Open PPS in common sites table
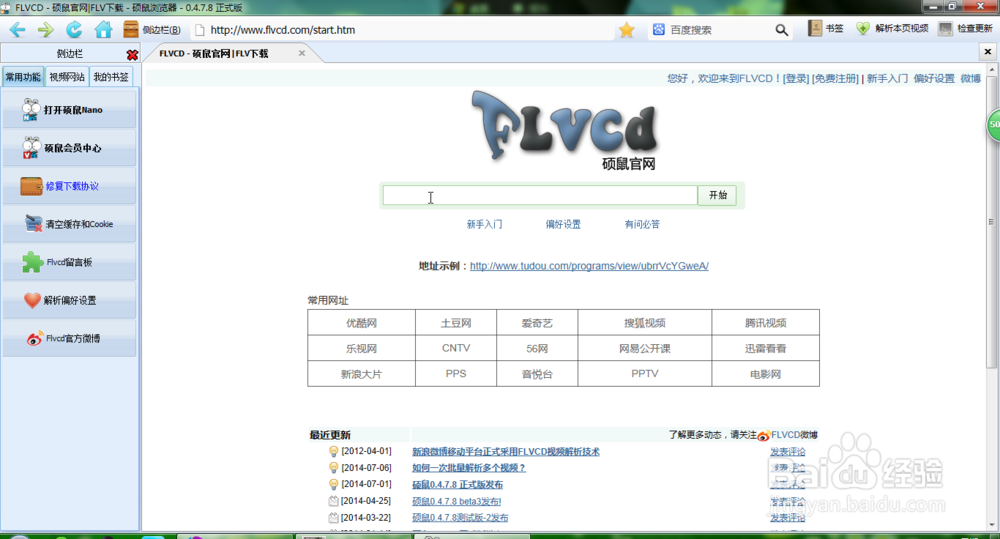 456,374
